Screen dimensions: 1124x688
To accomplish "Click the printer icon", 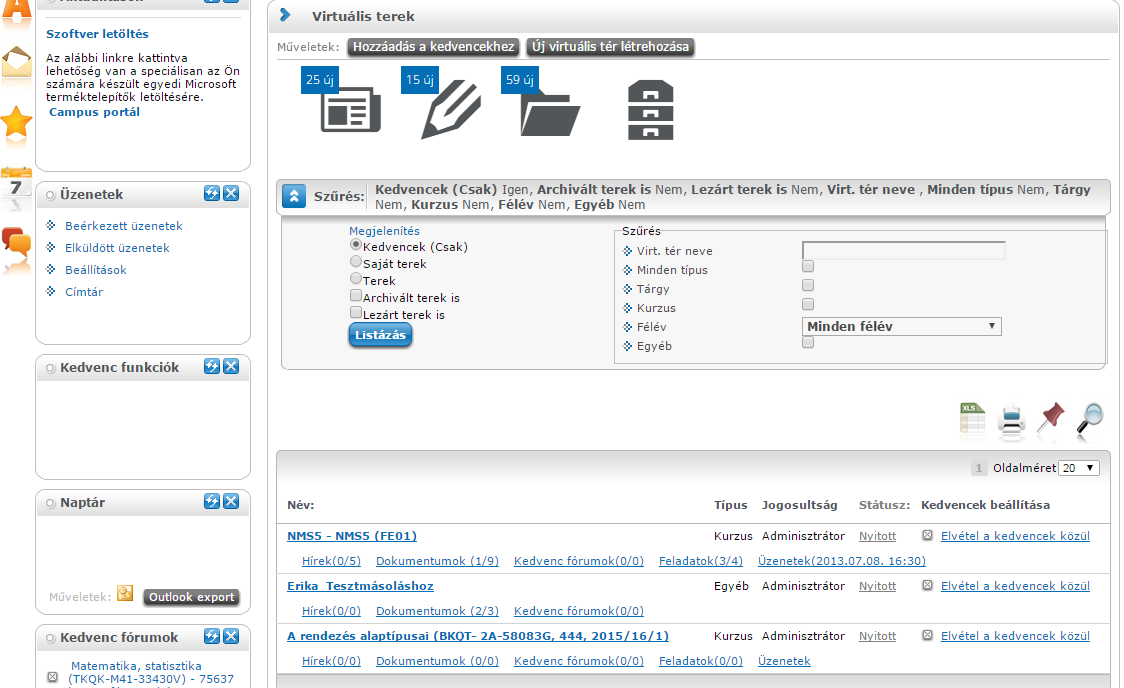I will pyautogui.click(x=1011, y=420).
